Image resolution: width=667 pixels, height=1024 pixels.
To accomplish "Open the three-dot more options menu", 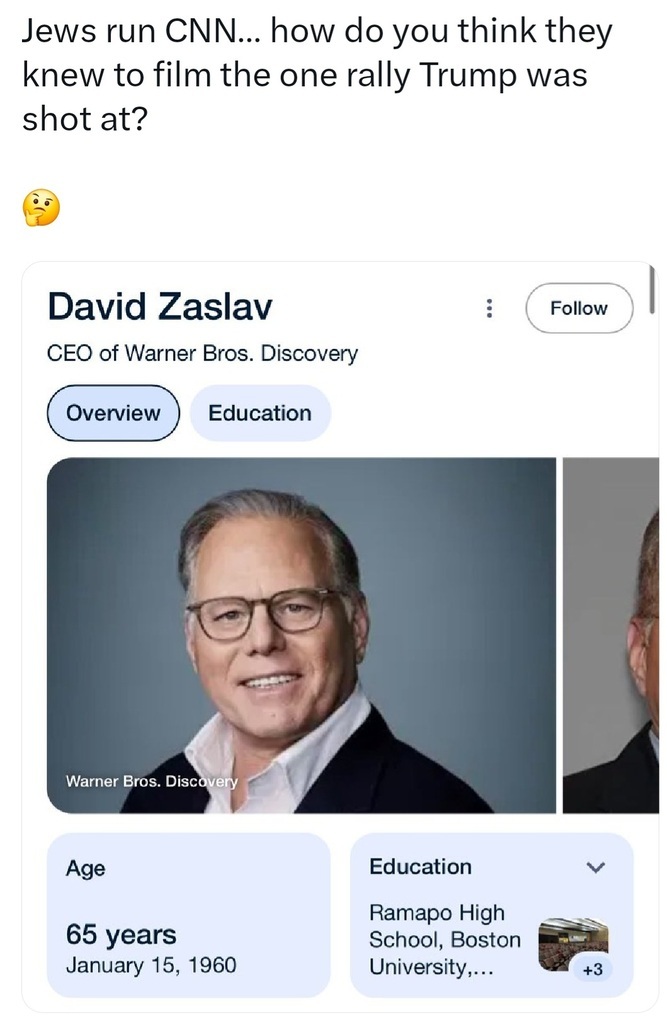I will pos(489,308).
